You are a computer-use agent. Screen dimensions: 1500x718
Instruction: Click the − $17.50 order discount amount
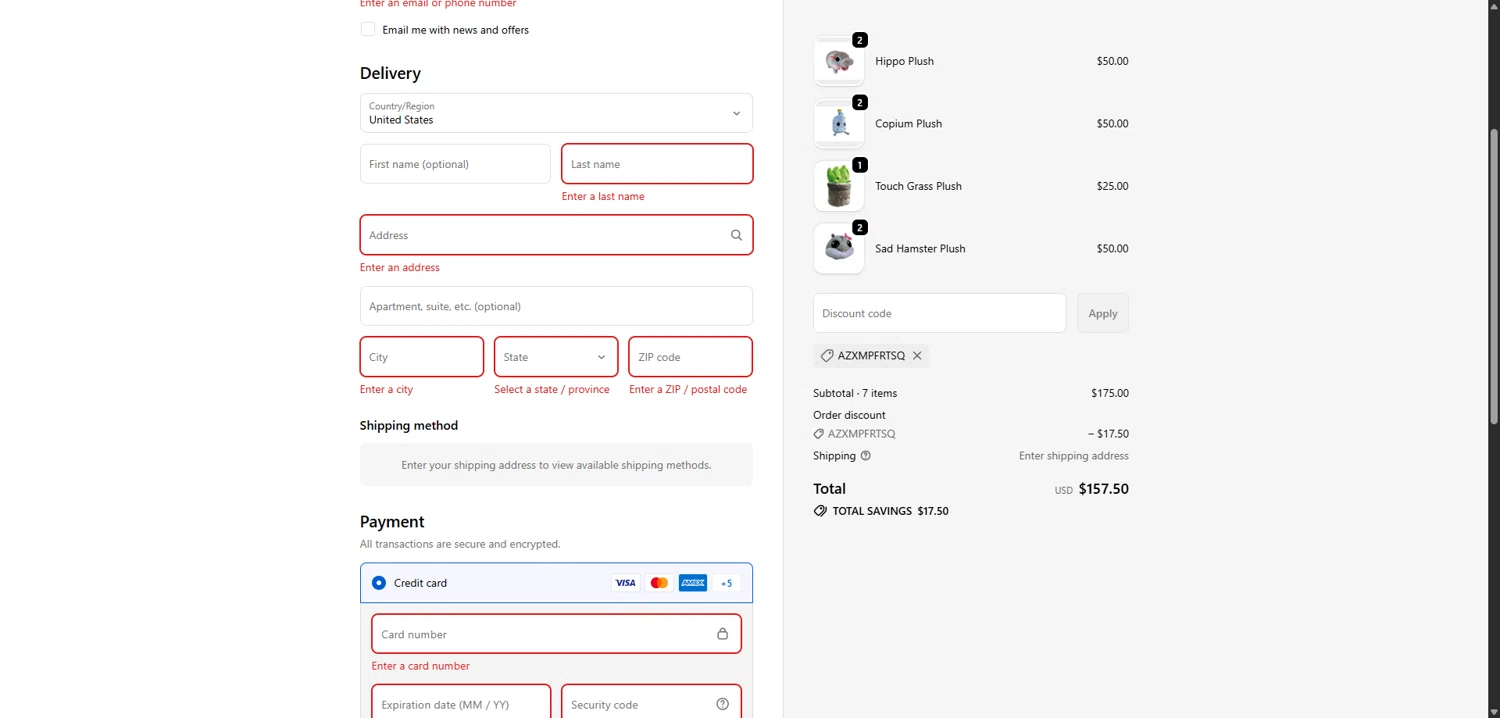(1108, 434)
